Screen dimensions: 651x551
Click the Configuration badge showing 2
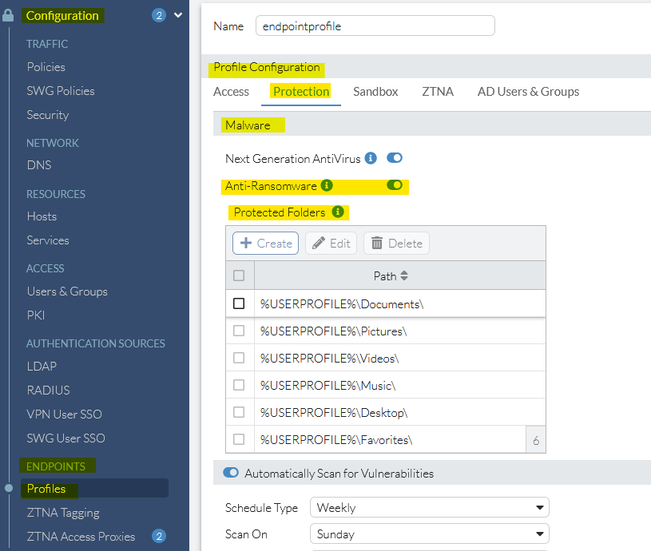point(158,16)
